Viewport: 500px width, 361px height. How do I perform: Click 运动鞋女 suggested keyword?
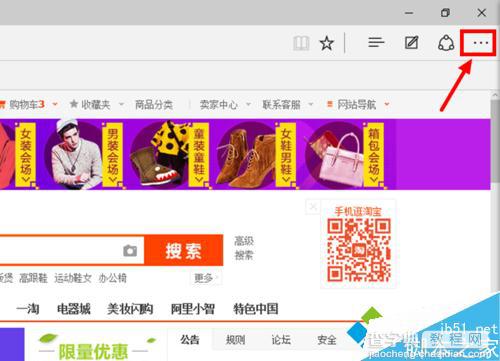tap(73, 278)
